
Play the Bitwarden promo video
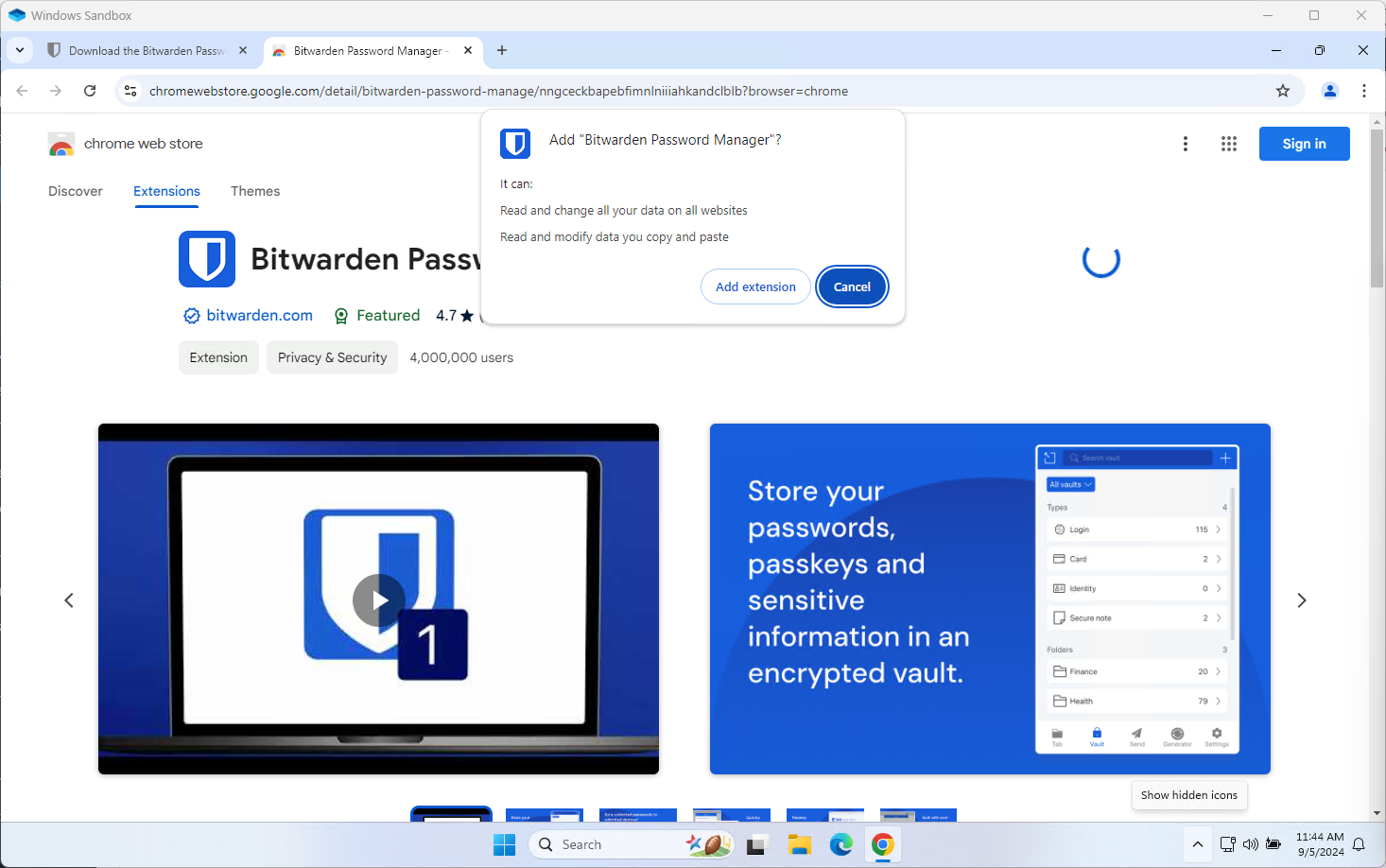pyautogui.click(x=379, y=600)
